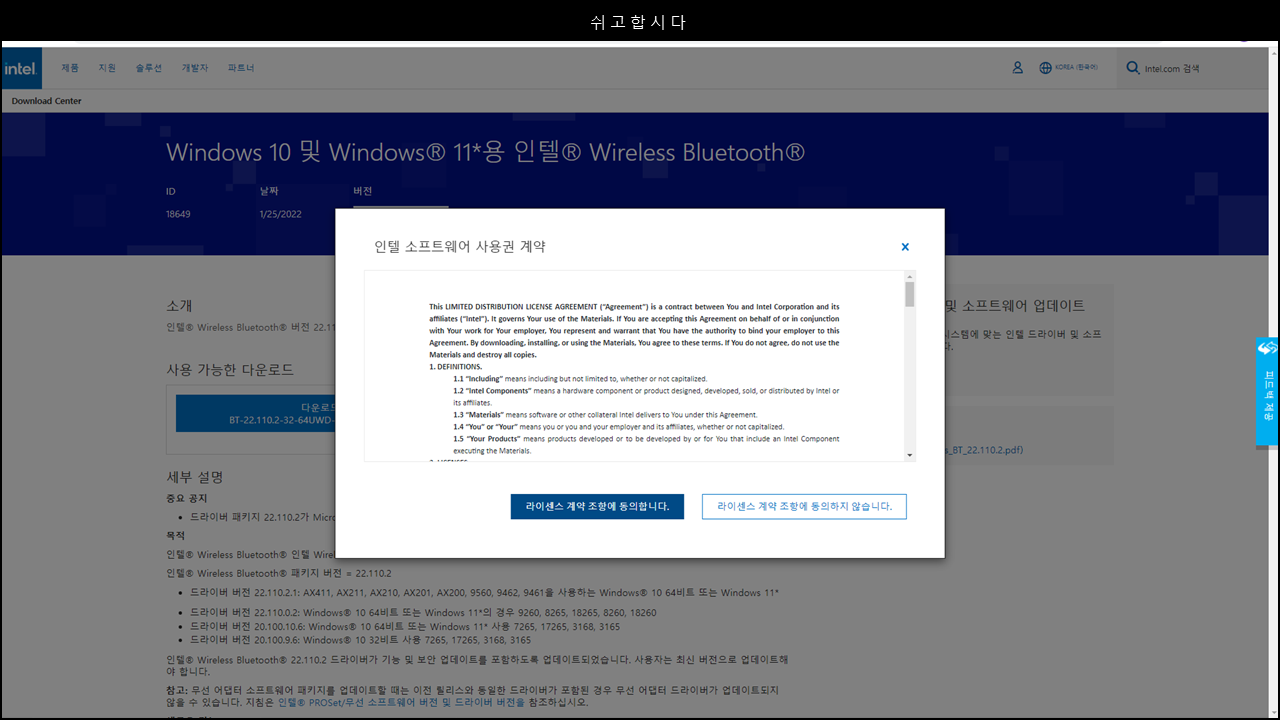Viewport: 1280px width, 720px height.
Task: Click the 소프트웨어 업데이트 sidebar heading
Action: [1015, 306]
